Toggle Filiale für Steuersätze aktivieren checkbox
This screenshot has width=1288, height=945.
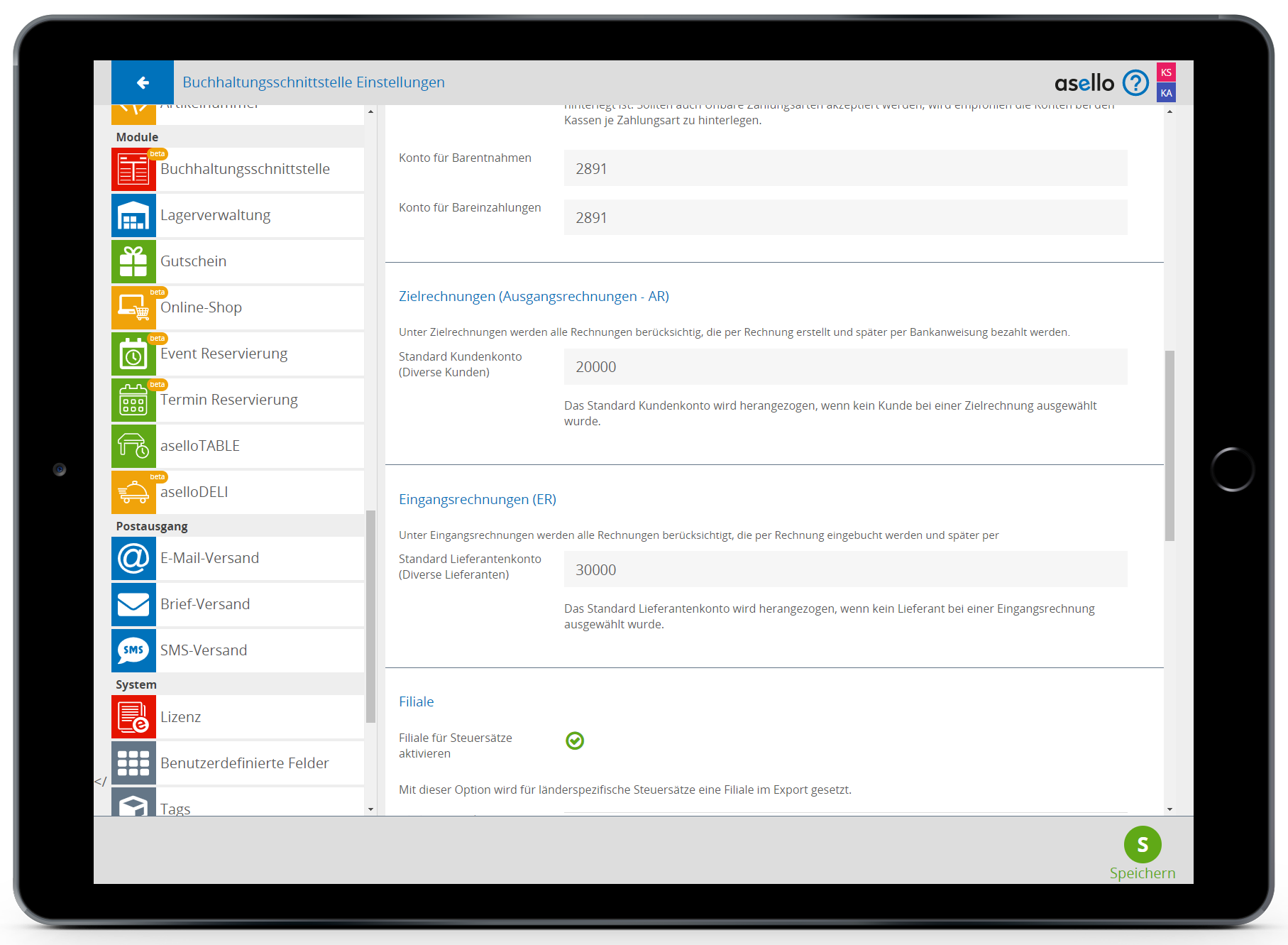click(x=575, y=741)
